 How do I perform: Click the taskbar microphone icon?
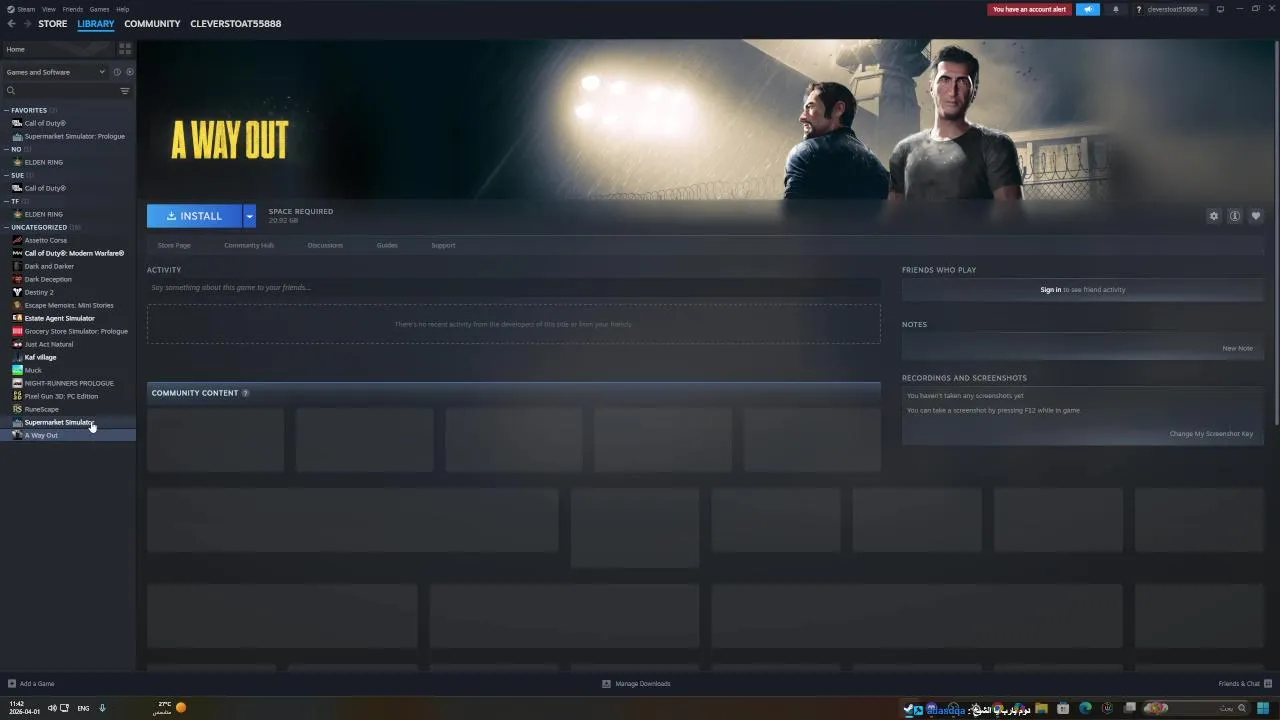[102, 708]
